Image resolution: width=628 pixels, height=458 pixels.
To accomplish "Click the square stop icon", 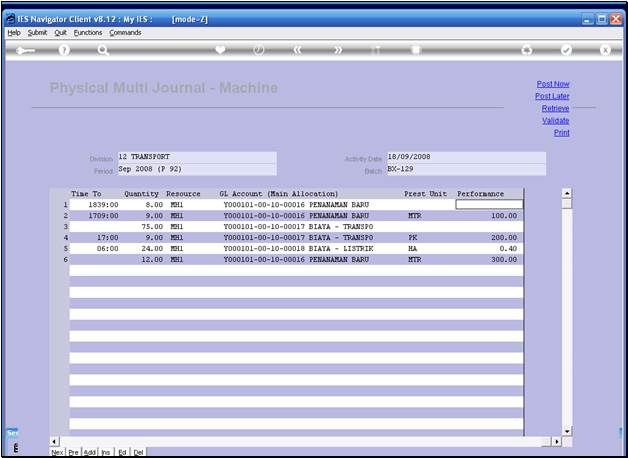I will (x=416, y=50).
